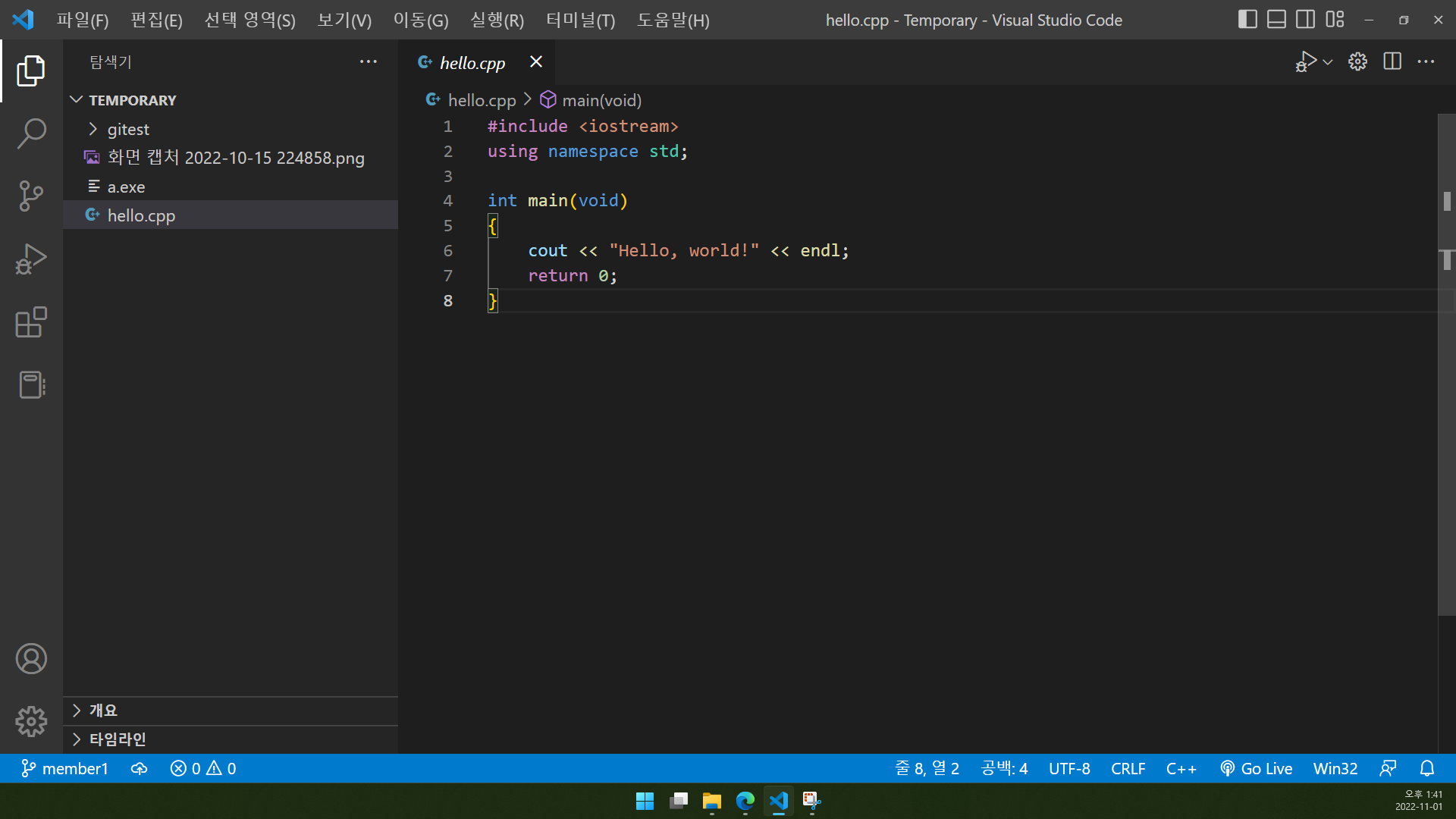The height and width of the screenshot is (819, 1456).
Task: Open the Search view in activity bar
Action: tap(31, 133)
